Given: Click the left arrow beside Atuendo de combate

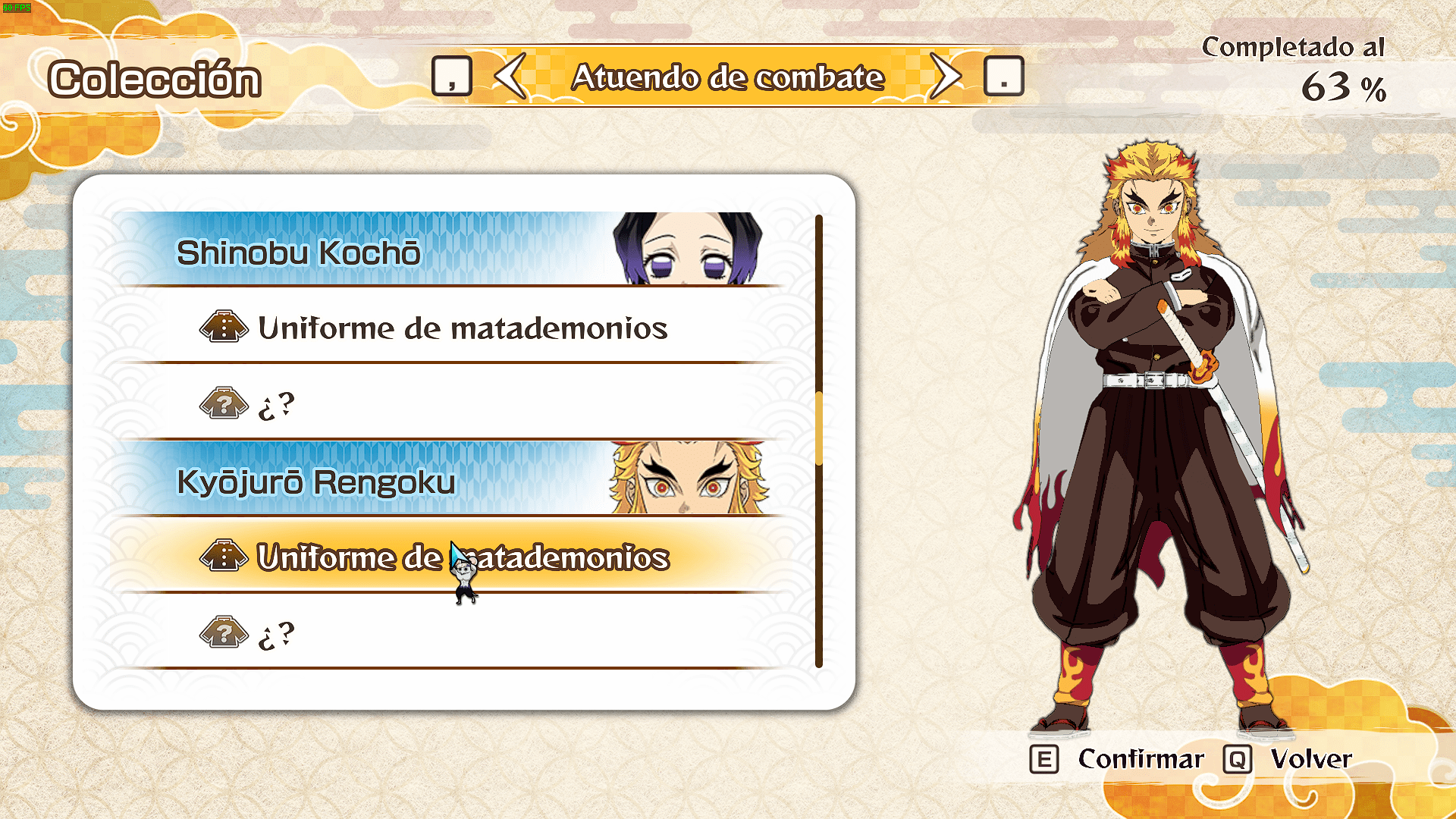Looking at the screenshot, I should point(510,76).
